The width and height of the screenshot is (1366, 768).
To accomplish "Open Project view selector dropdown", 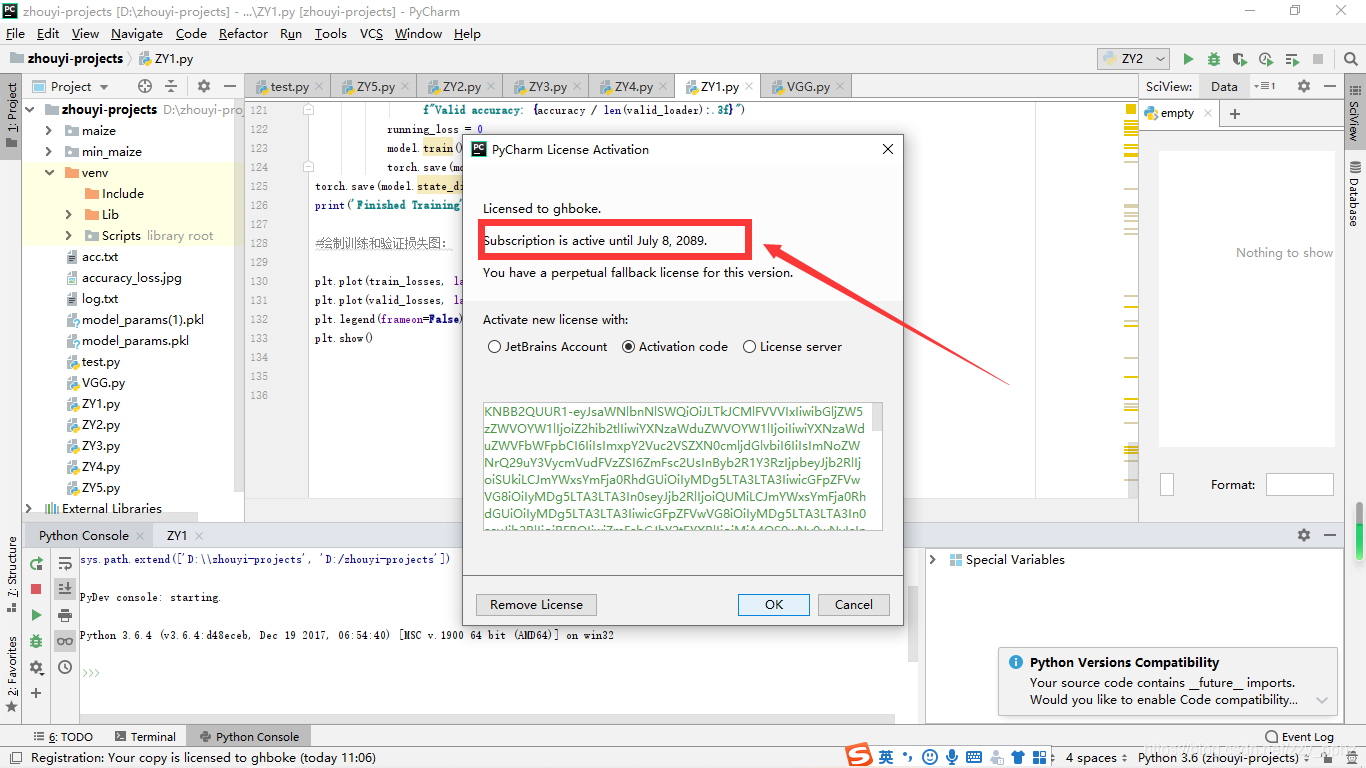I will point(71,86).
